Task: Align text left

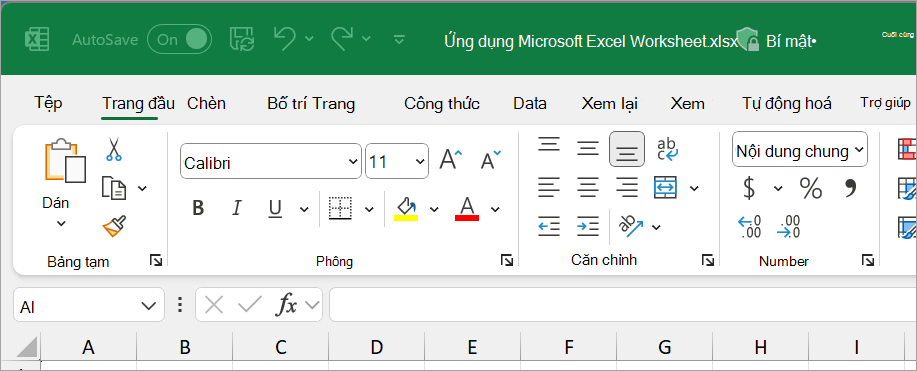Action: [549, 188]
